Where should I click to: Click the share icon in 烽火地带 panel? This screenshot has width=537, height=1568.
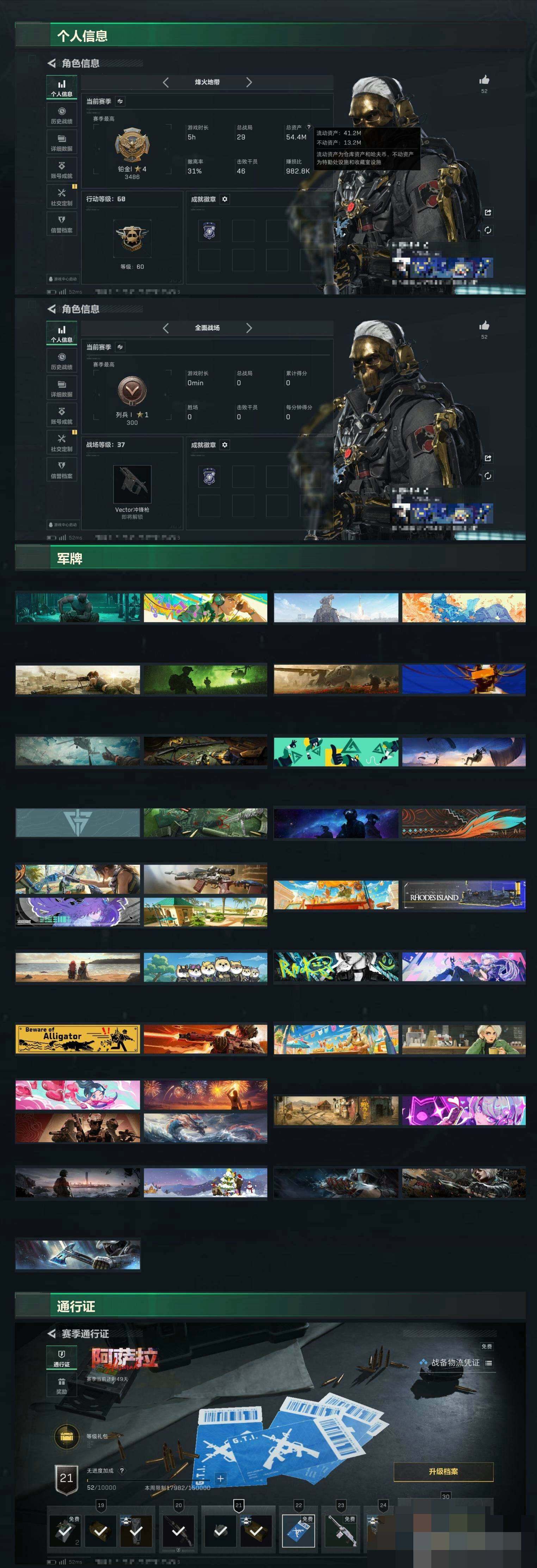(x=488, y=212)
